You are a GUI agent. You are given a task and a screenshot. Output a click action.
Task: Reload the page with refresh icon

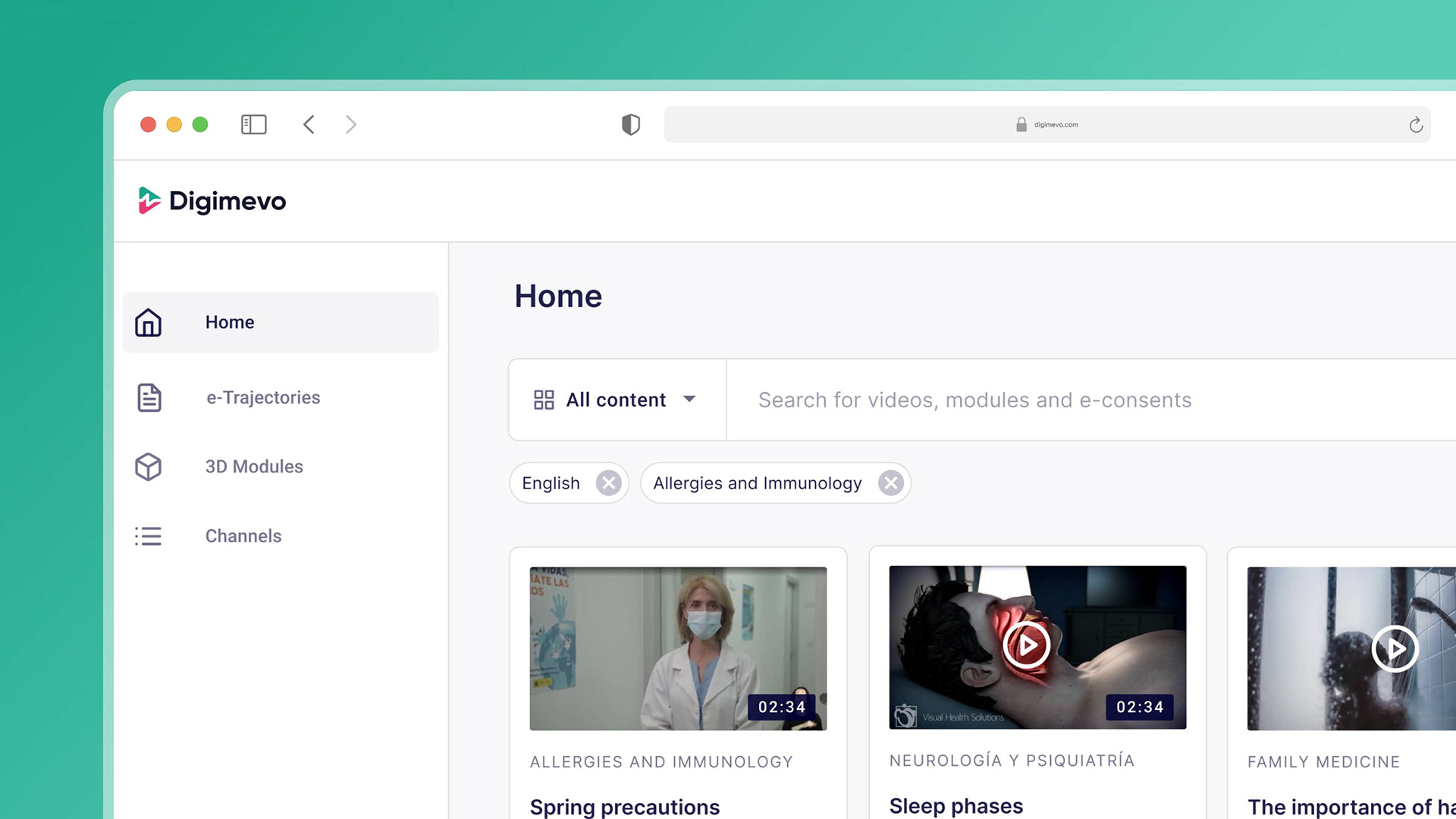click(x=1415, y=125)
